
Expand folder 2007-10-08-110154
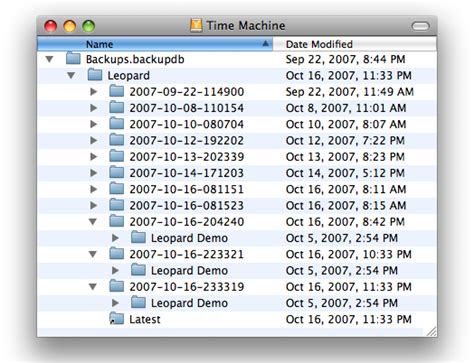[94, 108]
